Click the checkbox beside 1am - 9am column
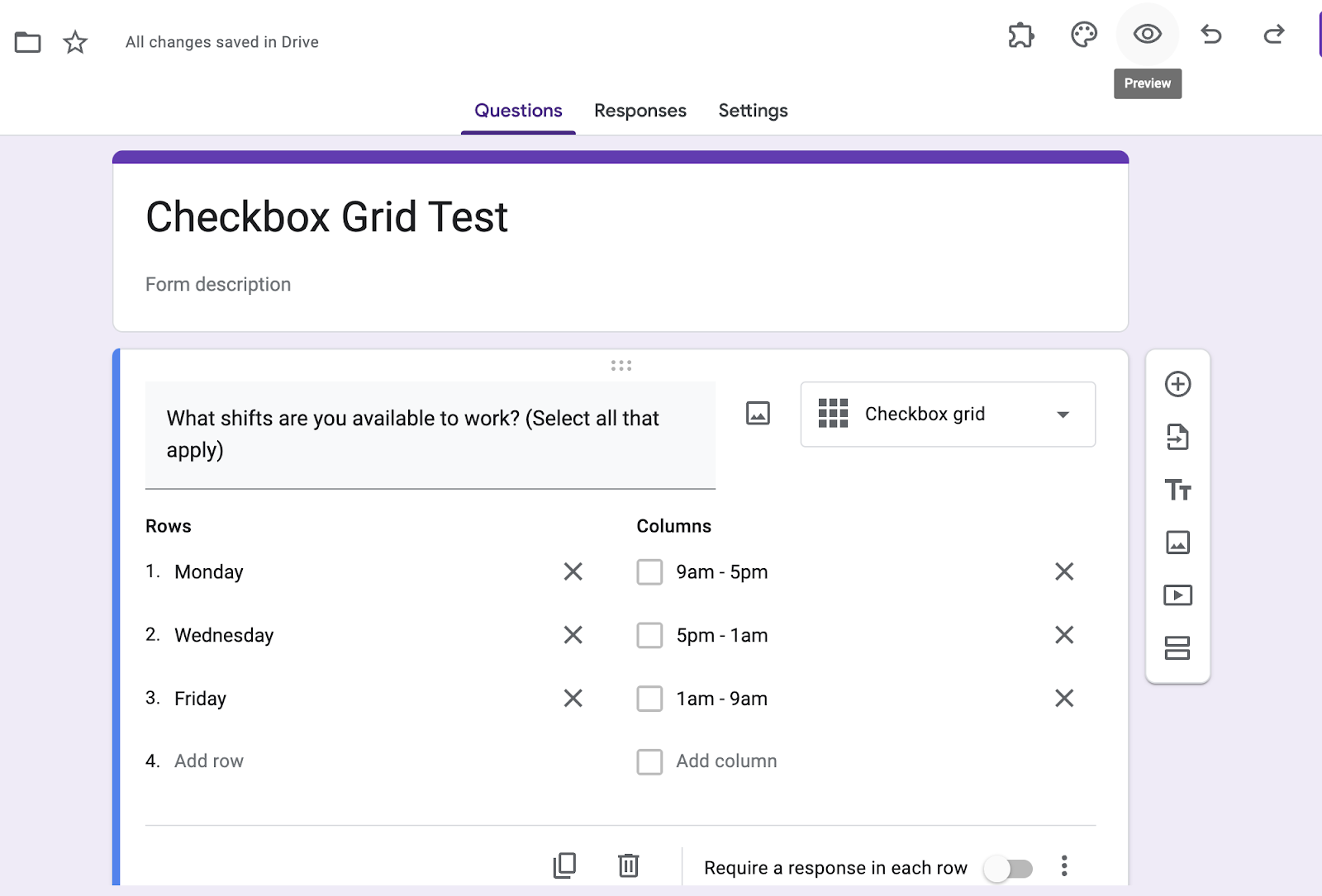 coord(649,699)
